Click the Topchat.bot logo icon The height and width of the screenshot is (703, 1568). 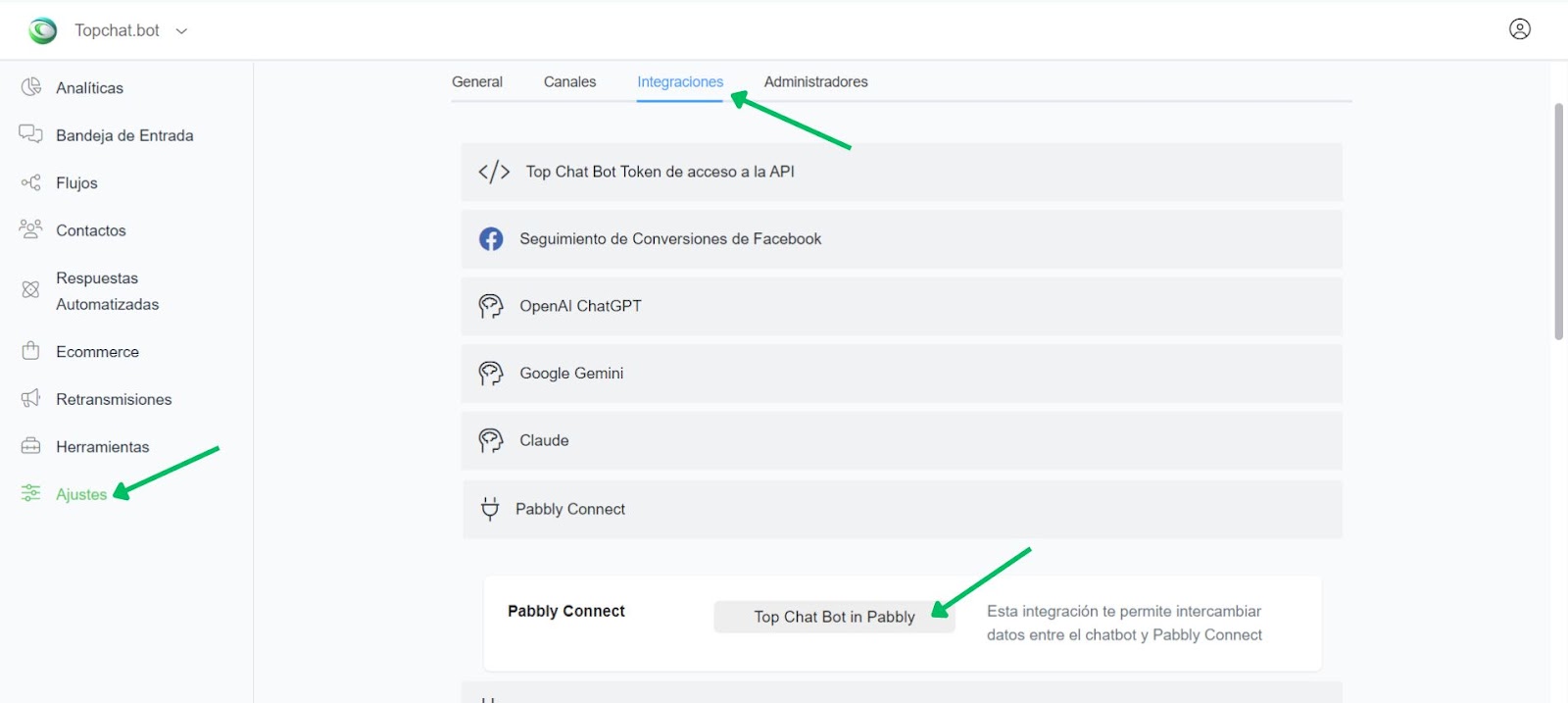pos(42,30)
